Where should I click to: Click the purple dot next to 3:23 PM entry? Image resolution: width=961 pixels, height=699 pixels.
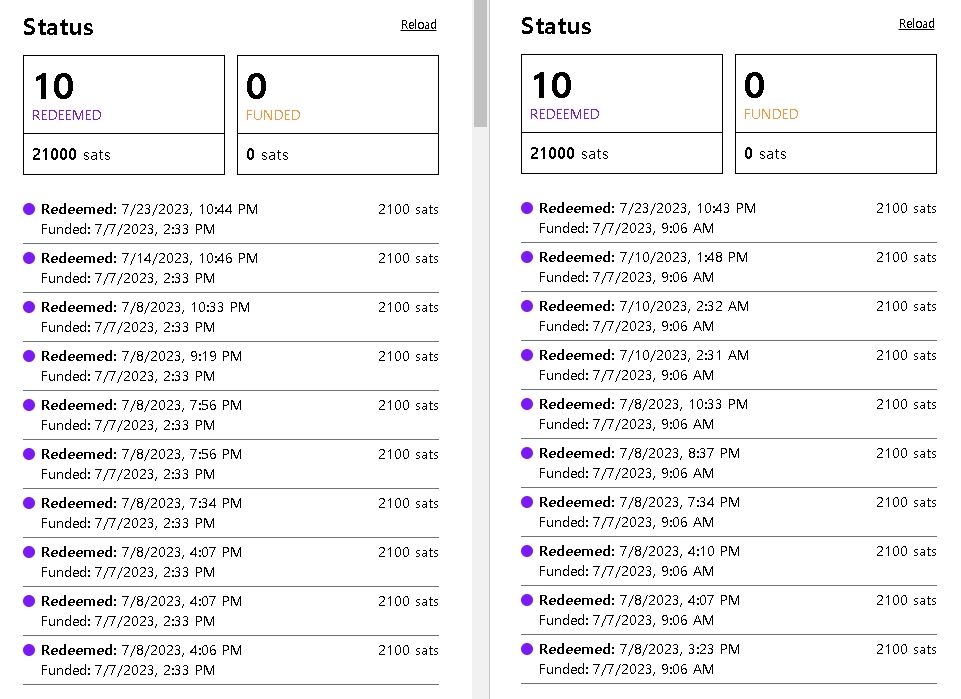(x=527, y=650)
